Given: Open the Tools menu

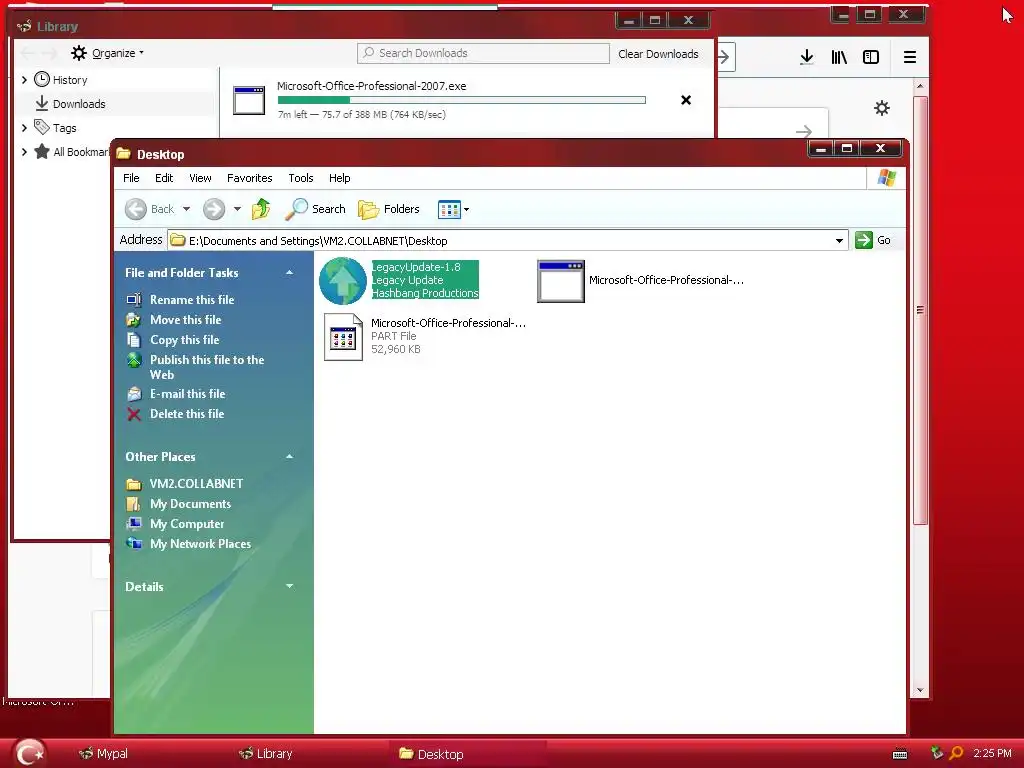Looking at the screenshot, I should tap(300, 178).
